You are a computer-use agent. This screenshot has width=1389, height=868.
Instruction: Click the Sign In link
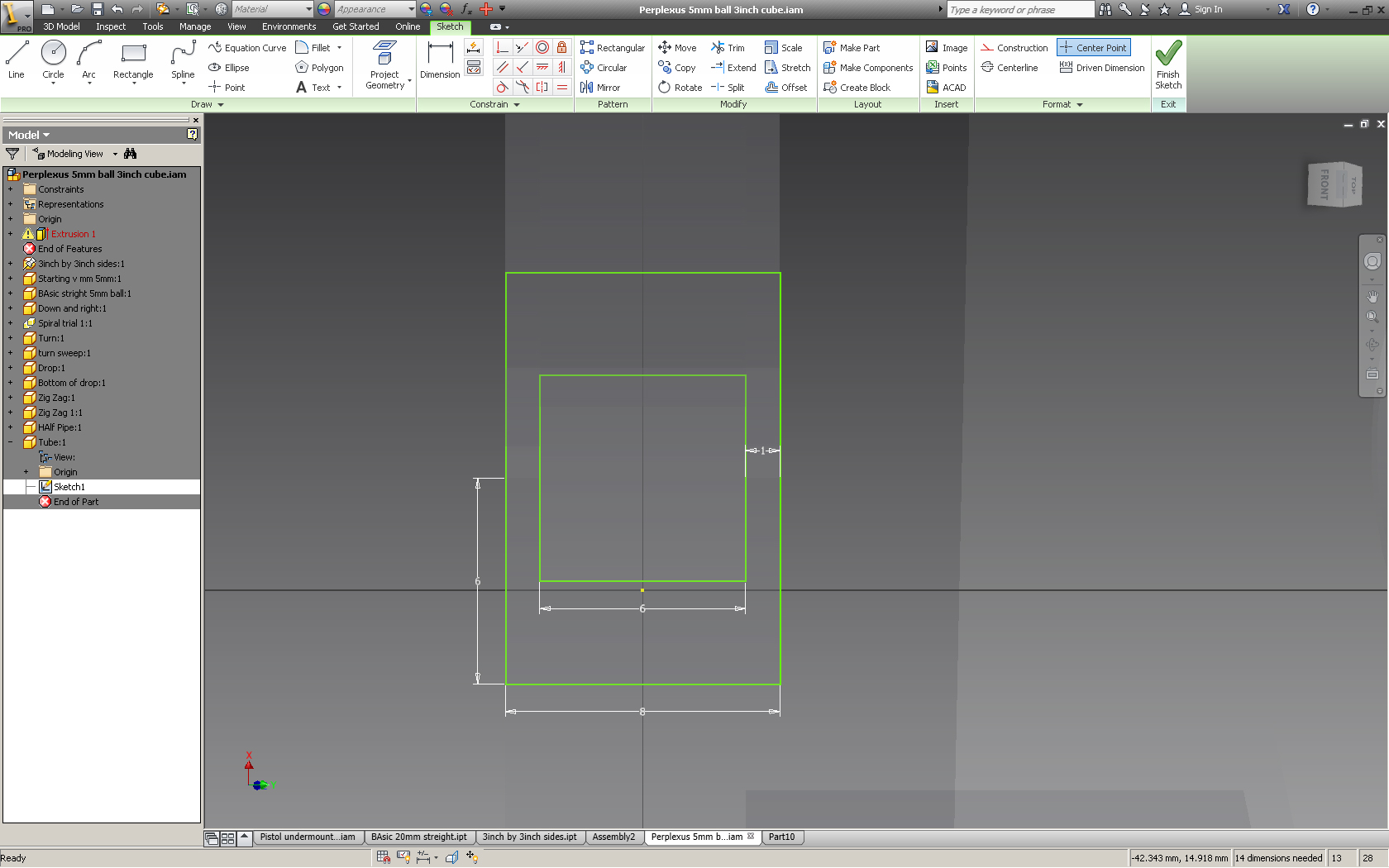coord(1200,9)
